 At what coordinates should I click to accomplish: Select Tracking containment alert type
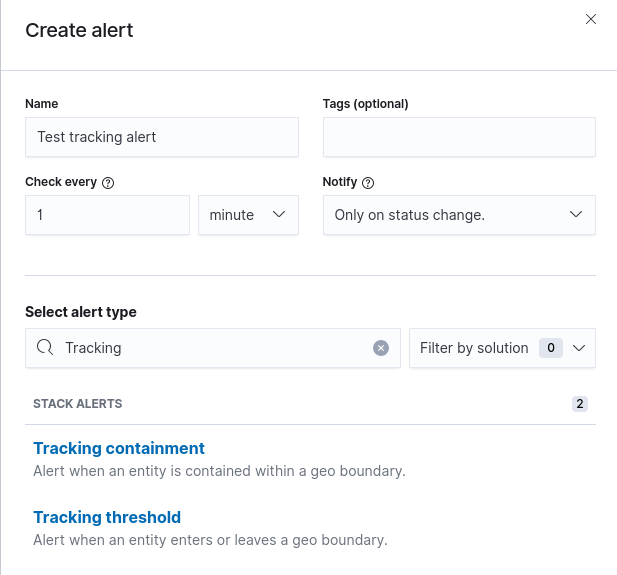click(x=119, y=448)
